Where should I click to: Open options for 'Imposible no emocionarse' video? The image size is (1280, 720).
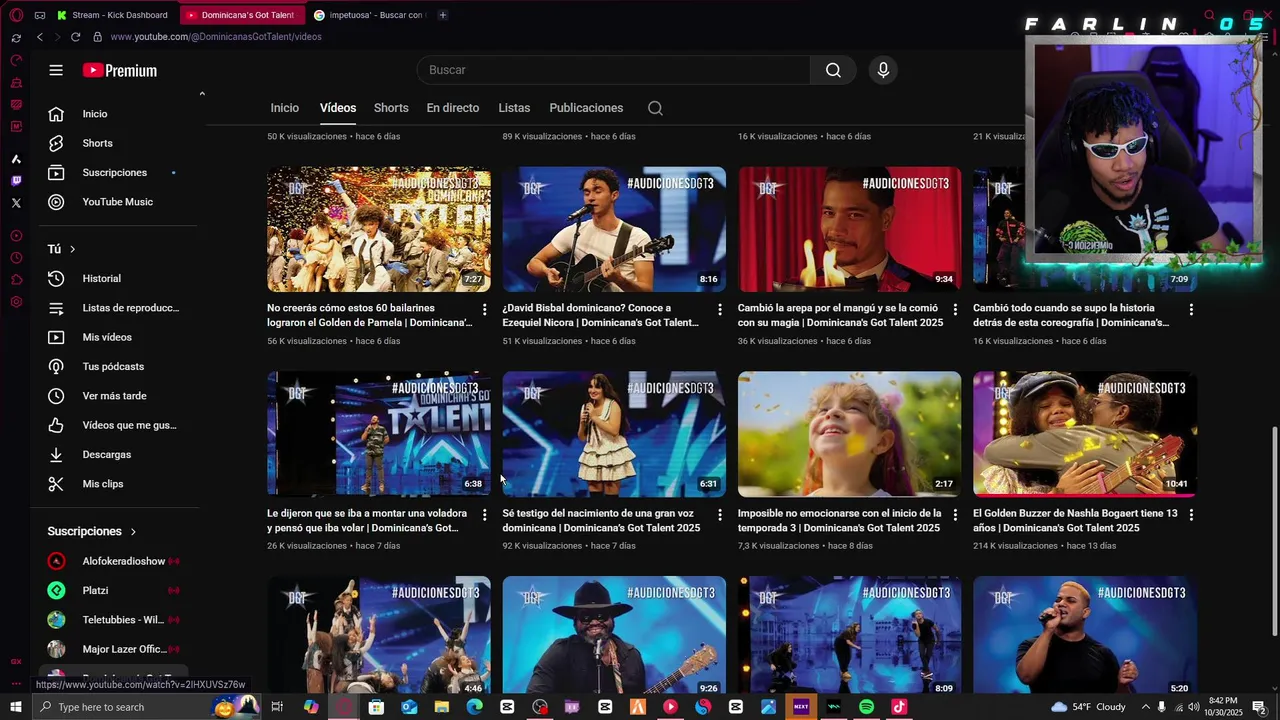coord(955,515)
